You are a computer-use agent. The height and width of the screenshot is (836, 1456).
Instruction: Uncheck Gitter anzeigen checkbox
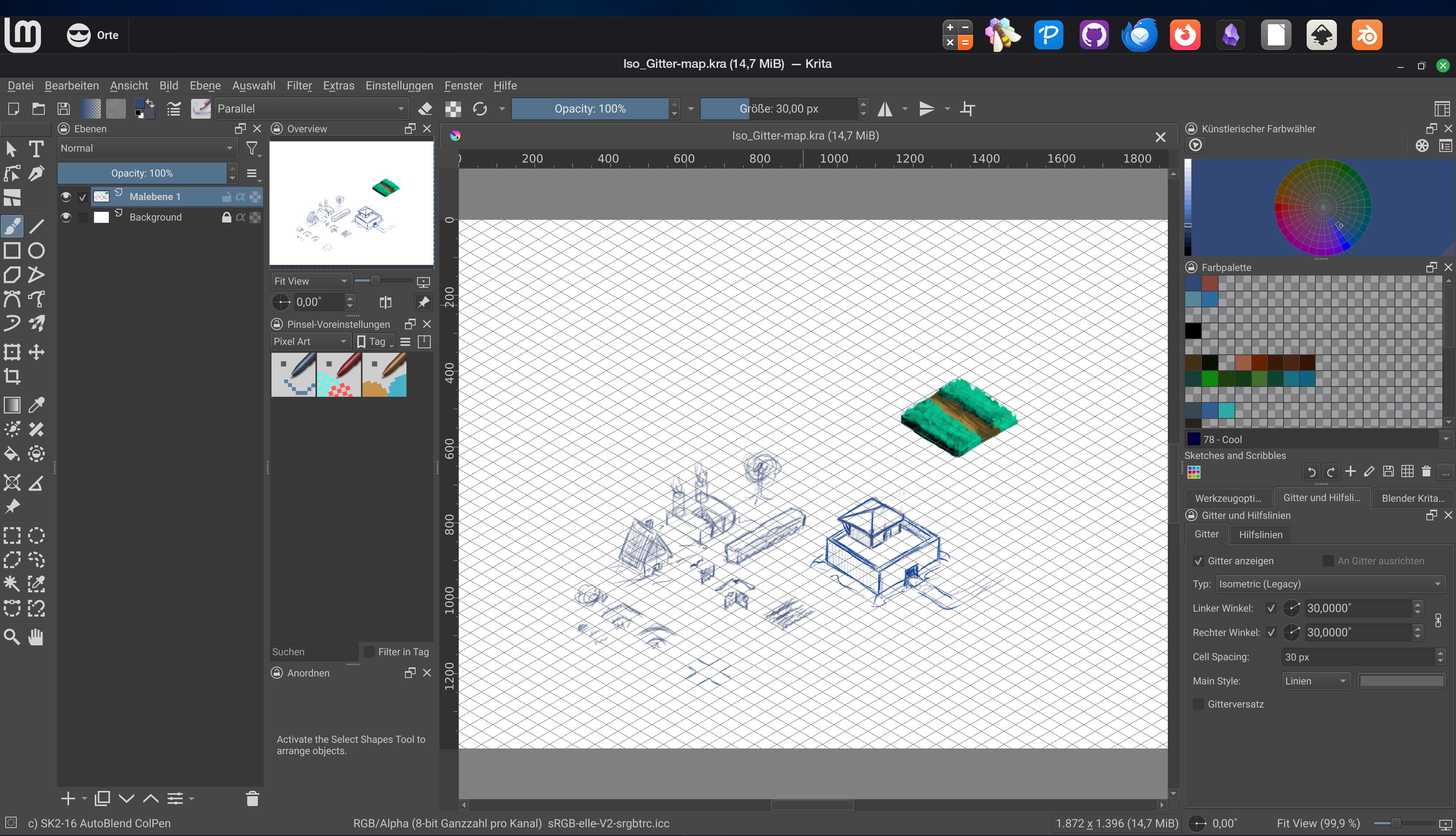[x=1199, y=561]
